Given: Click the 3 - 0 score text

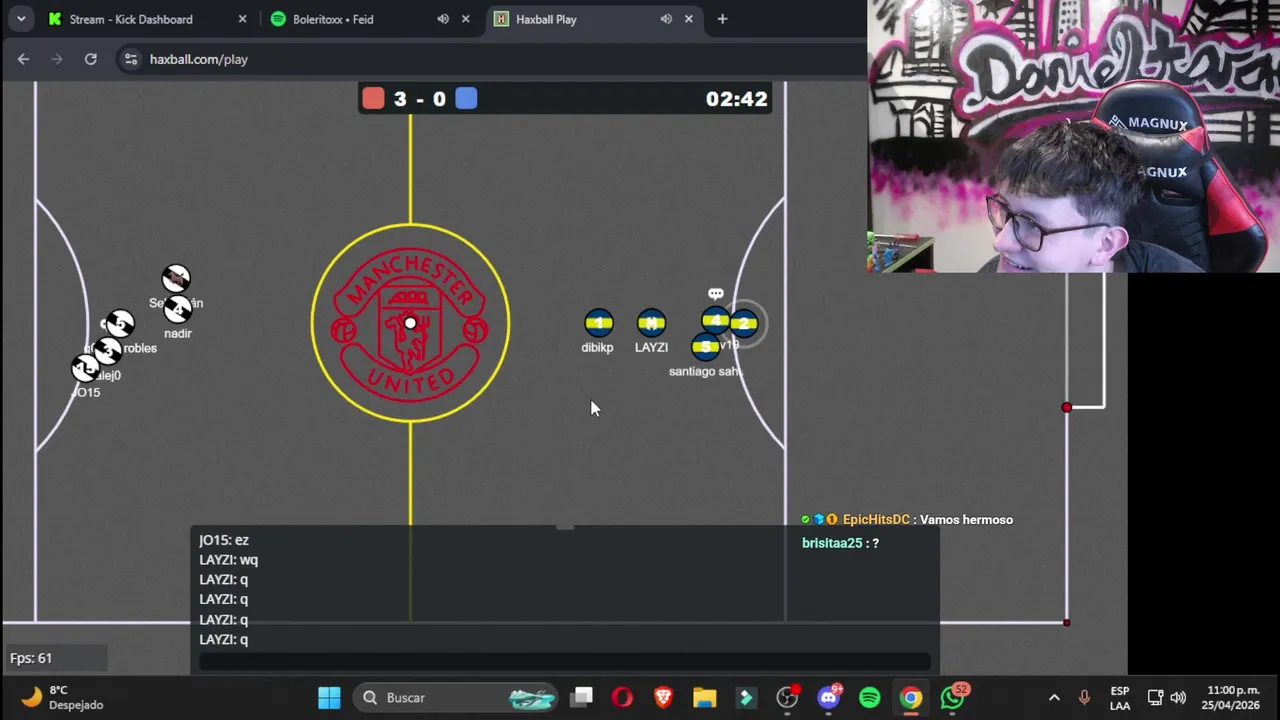Looking at the screenshot, I should coord(420,99).
